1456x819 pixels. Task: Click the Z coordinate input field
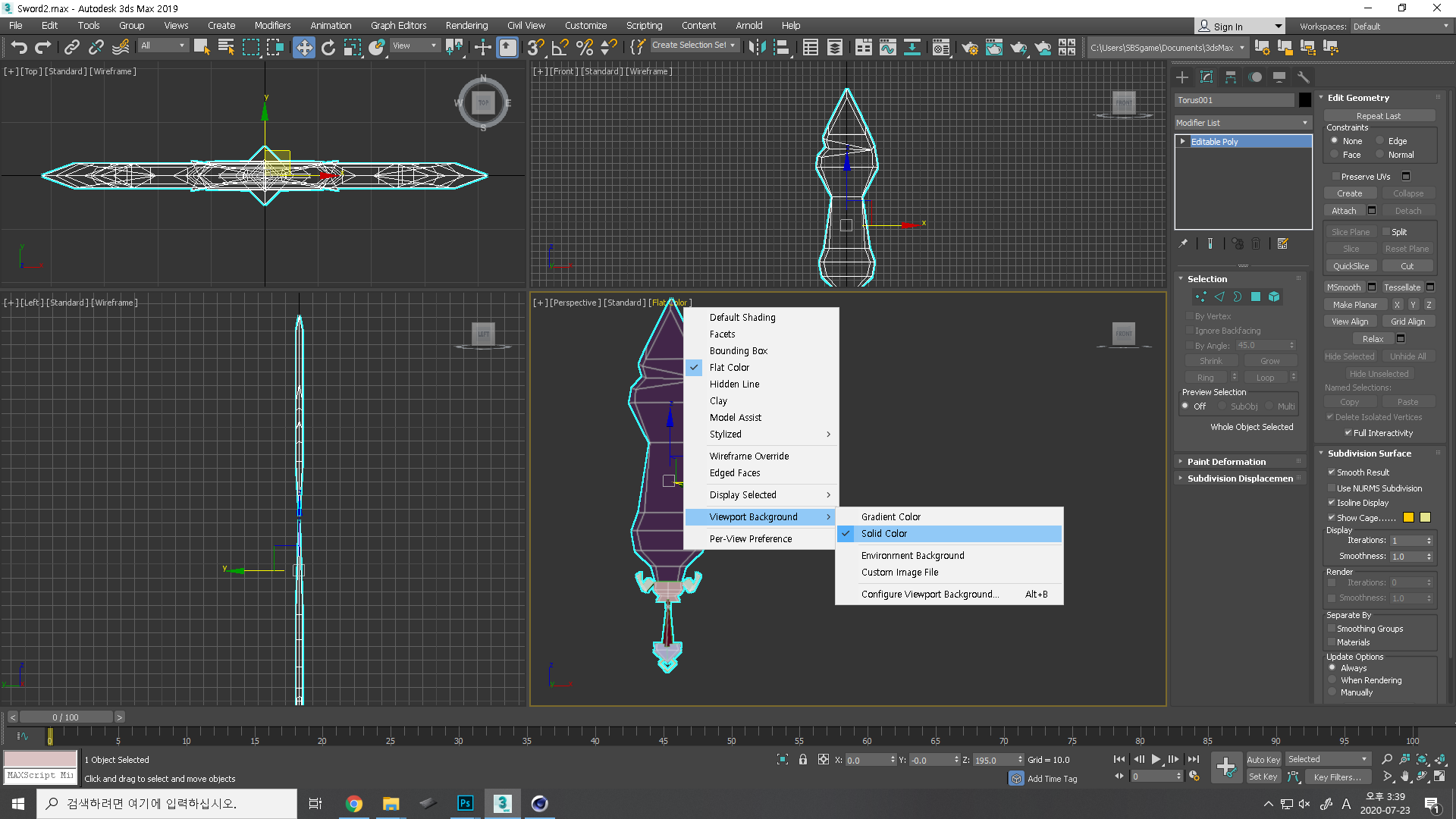coord(992,760)
